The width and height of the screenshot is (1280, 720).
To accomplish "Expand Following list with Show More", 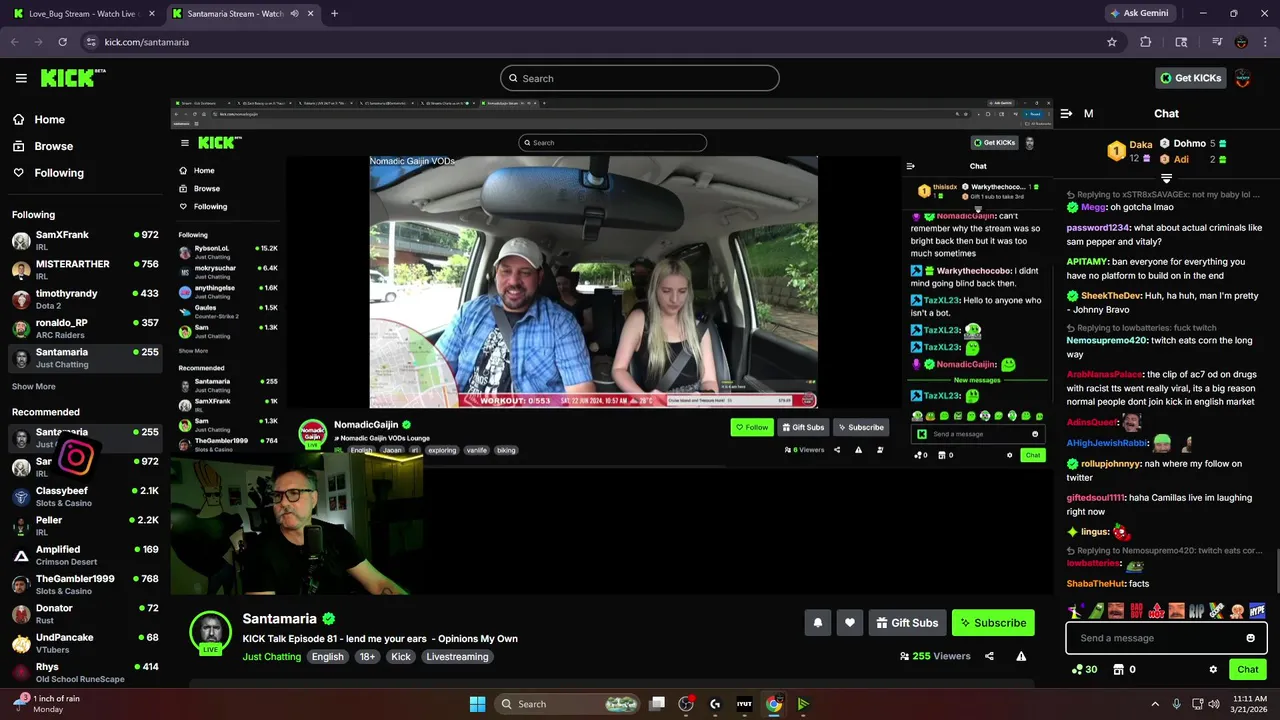I will point(34,386).
